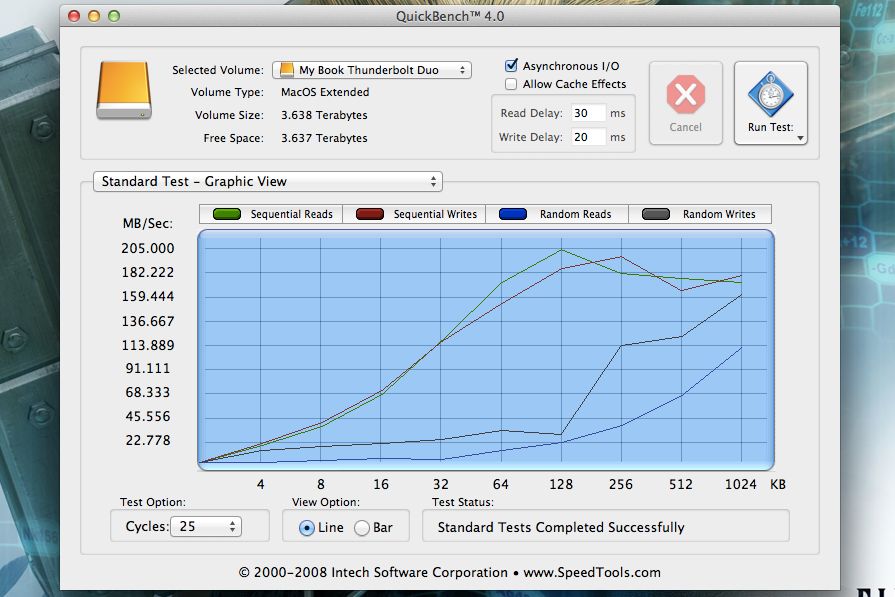Click the 1024 x-axis label

tap(740, 485)
